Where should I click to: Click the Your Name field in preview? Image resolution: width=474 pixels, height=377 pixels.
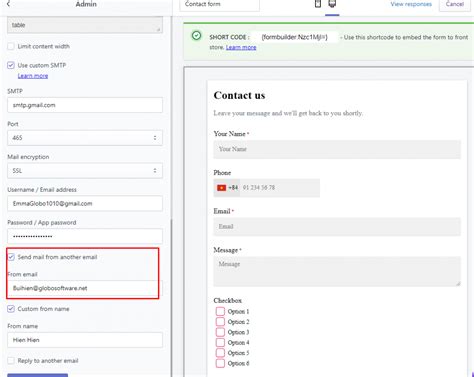337,149
